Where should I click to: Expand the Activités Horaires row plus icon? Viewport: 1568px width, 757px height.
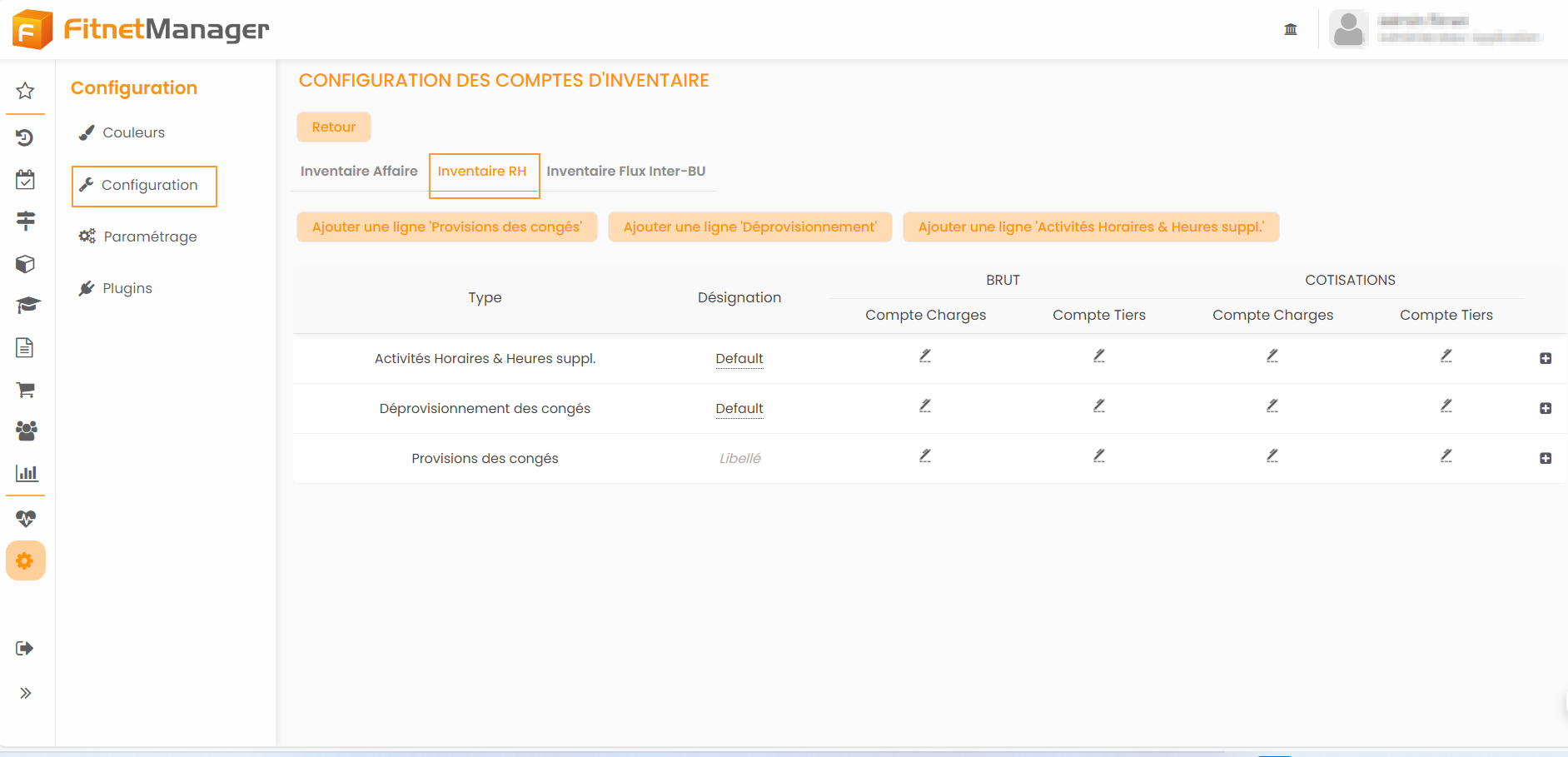tap(1546, 359)
